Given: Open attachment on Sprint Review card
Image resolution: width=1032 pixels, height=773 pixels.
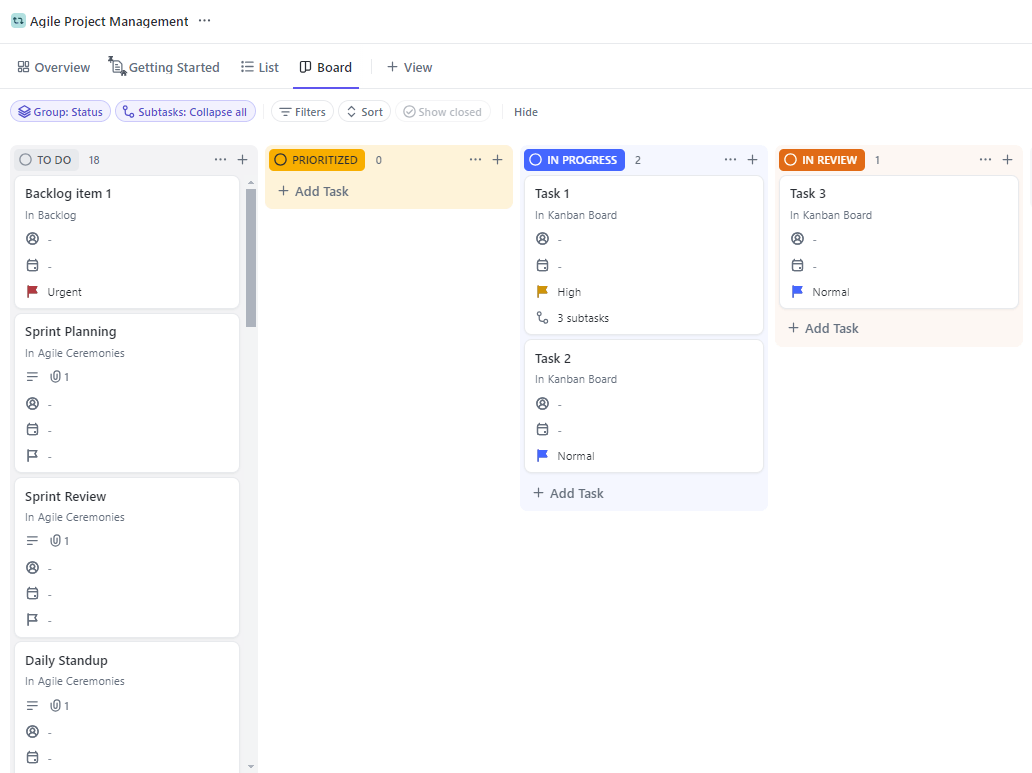Looking at the screenshot, I should 60,541.
